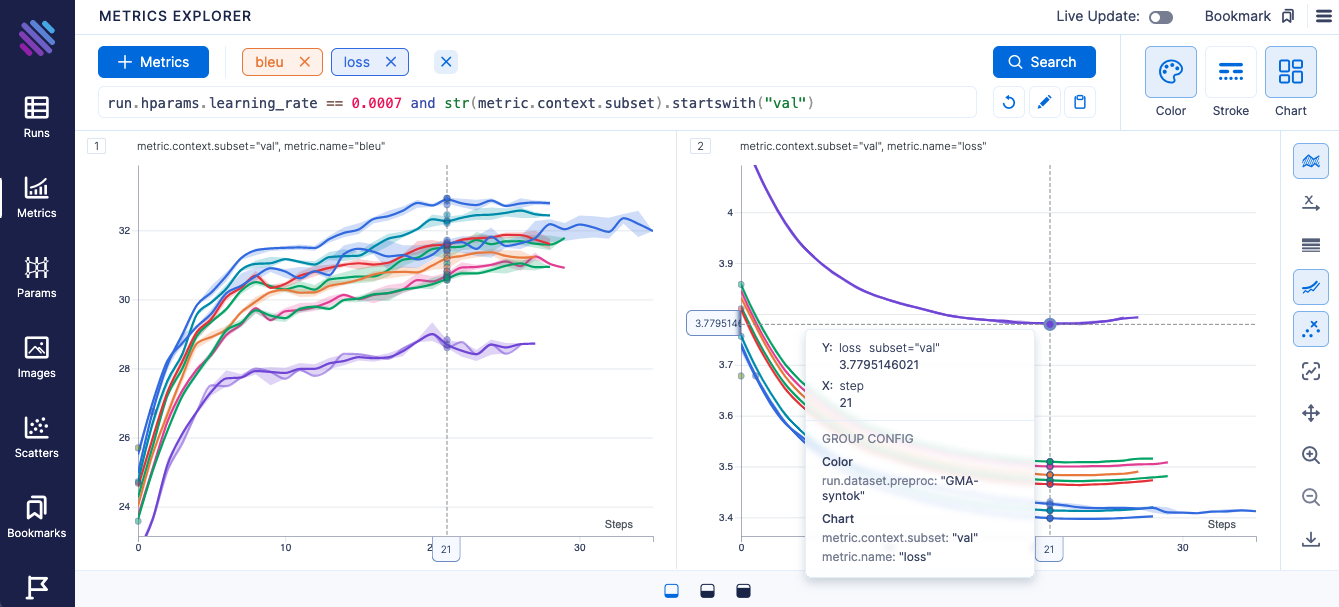Open the Metrics page in sidebar
This screenshot has width=1339, height=607.
pyautogui.click(x=37, y=197)
